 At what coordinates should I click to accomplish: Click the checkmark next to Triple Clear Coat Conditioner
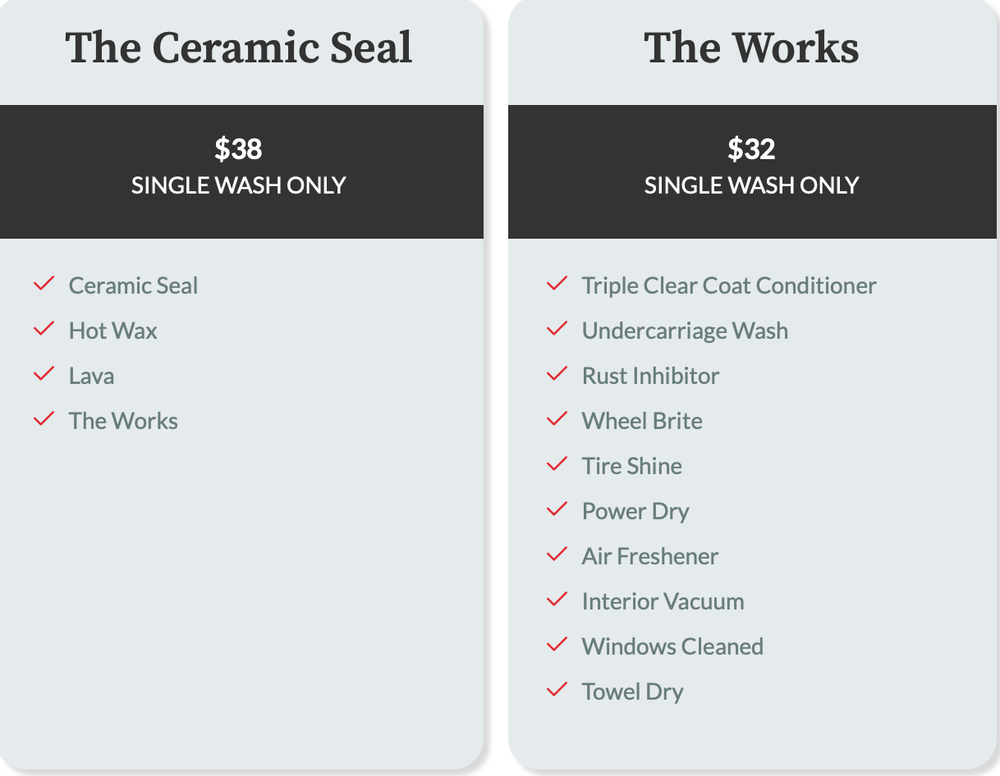[x=557, y=285]
